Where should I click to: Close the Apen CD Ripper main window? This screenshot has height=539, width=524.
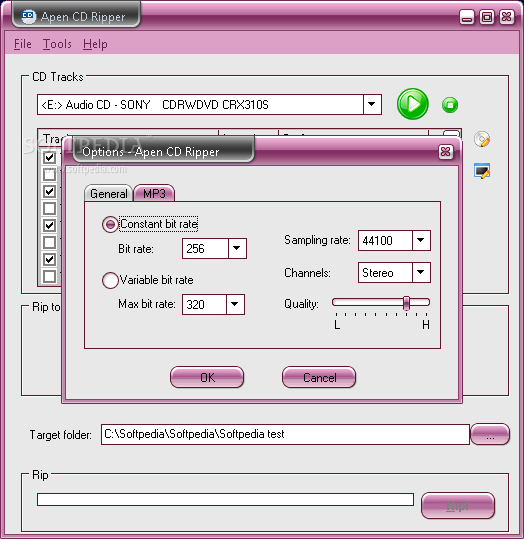tap(506, 17)
